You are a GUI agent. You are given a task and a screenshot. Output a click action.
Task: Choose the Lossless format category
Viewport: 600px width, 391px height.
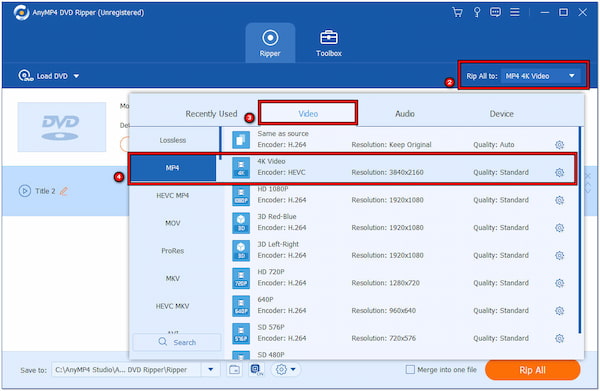point(173,140)
